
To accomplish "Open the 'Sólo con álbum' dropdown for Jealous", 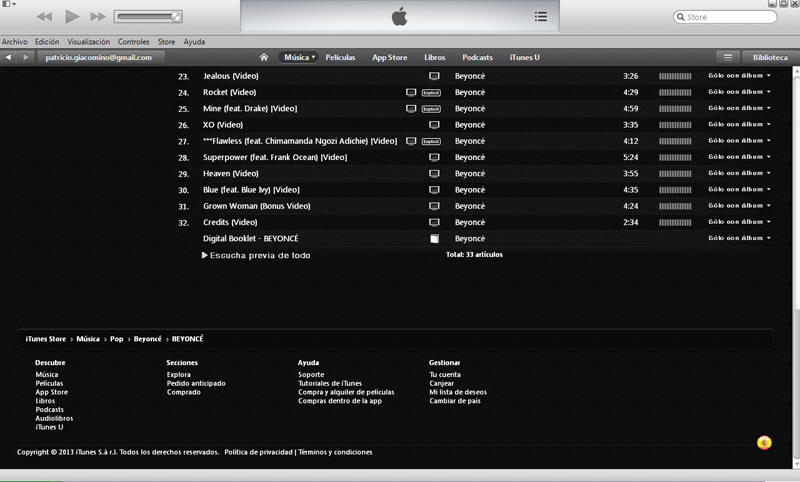I will tap(739, 76).
